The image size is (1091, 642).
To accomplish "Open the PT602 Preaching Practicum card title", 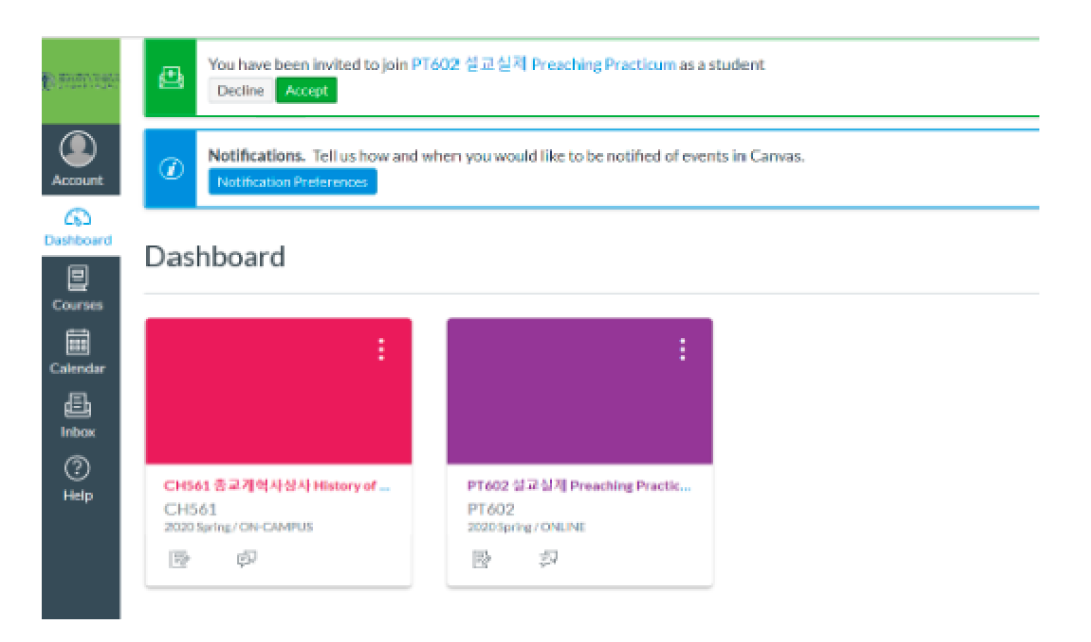I will (x=579, y=486).
